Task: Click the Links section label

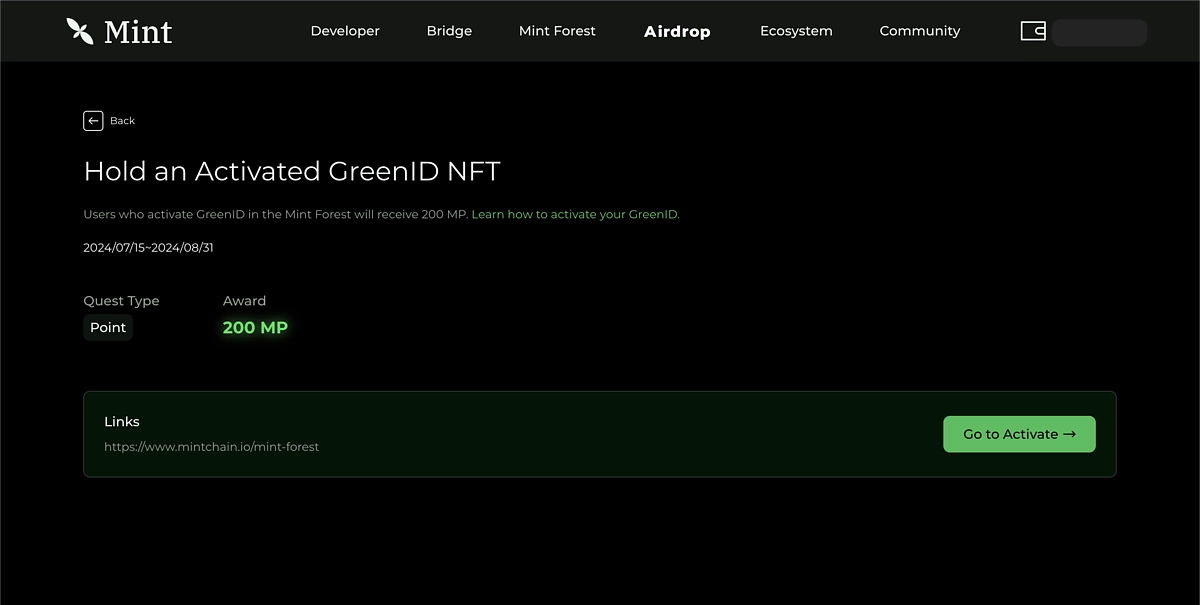Action: coord(122,422)
